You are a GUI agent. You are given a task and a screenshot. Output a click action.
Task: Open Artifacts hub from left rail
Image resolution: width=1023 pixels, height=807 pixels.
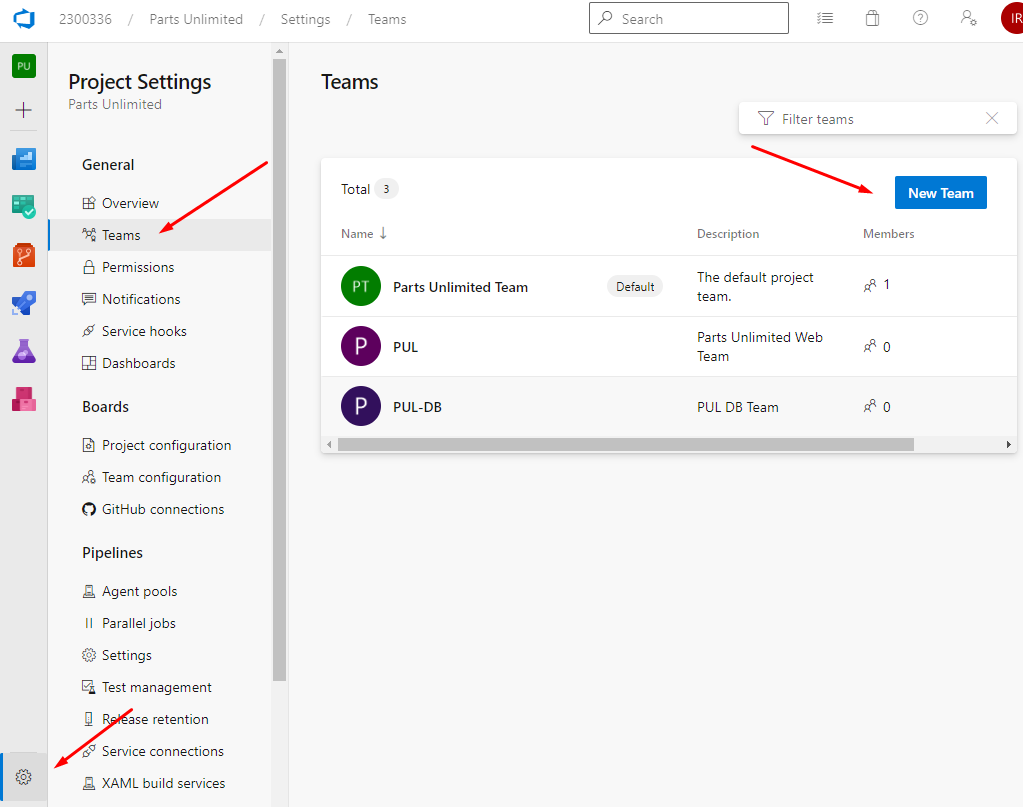[24, 399]
